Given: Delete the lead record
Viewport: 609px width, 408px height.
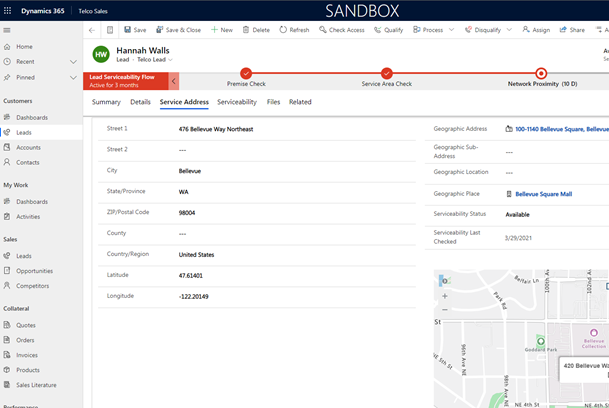Looking at the screenshot, I should [255, 30].
